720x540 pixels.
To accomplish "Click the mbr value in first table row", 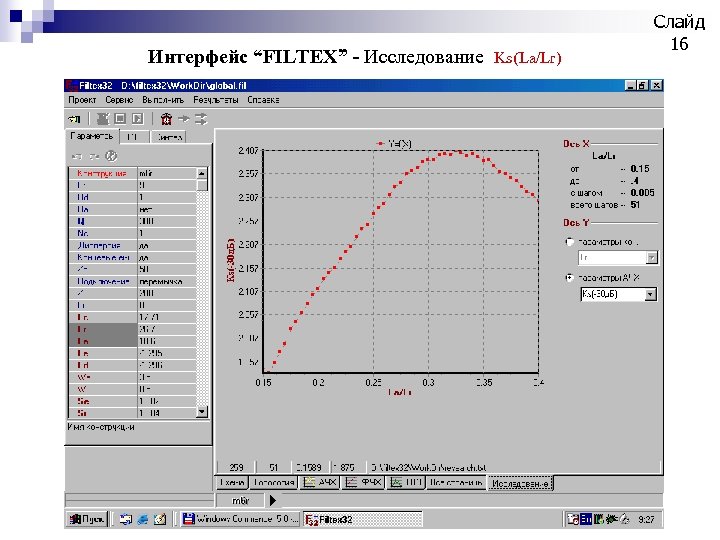I will (167, 173).
